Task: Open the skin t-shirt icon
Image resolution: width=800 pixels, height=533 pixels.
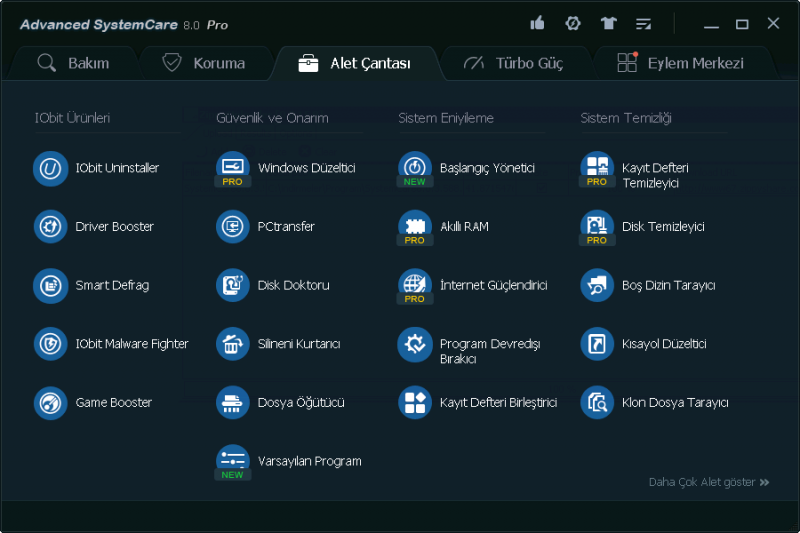Action: [609, 23]
